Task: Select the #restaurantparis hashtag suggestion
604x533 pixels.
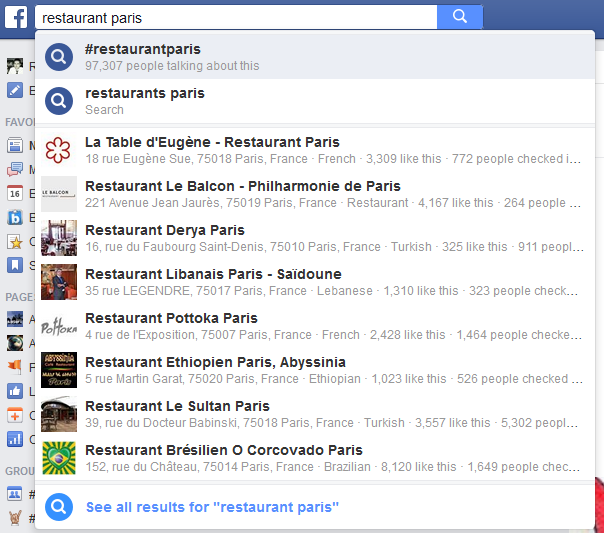Action: point(315,57)
